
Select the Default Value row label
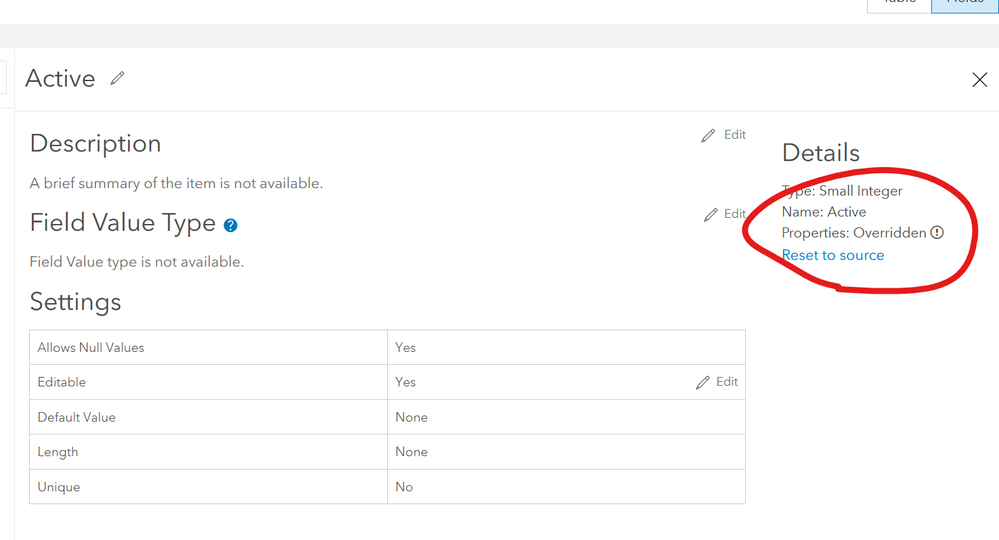click(77, 417)
